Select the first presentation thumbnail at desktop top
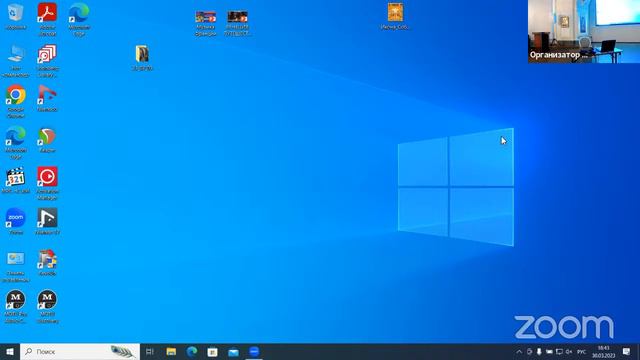 click(x=205, y=18)
